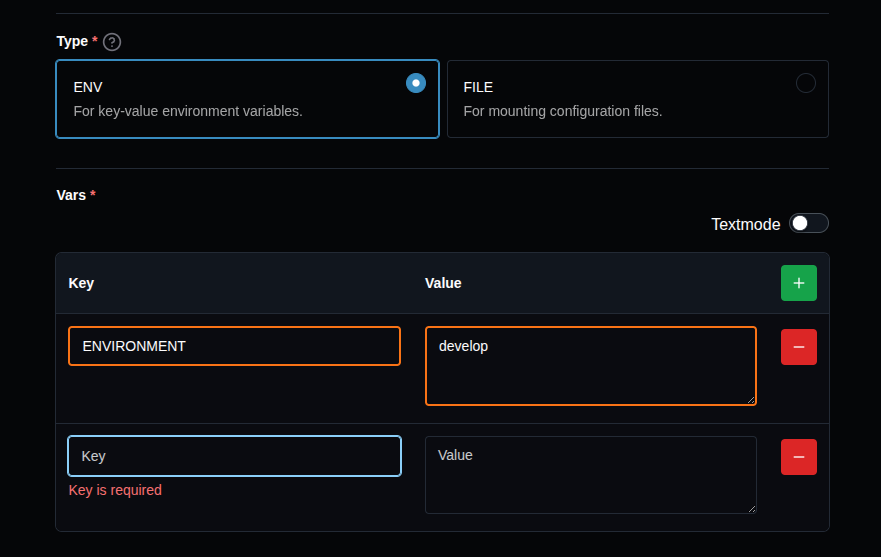Click the empty Value textarea

[590, 475]
